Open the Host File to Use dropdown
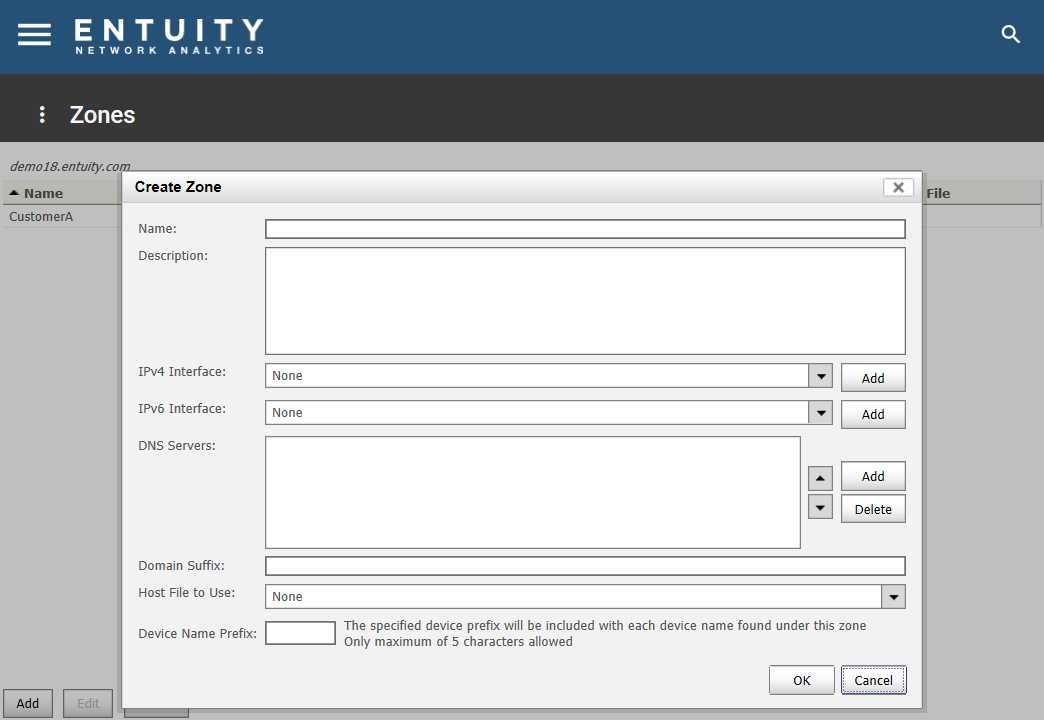Viewport: 1044px width, 720px height. coord(893,596)
